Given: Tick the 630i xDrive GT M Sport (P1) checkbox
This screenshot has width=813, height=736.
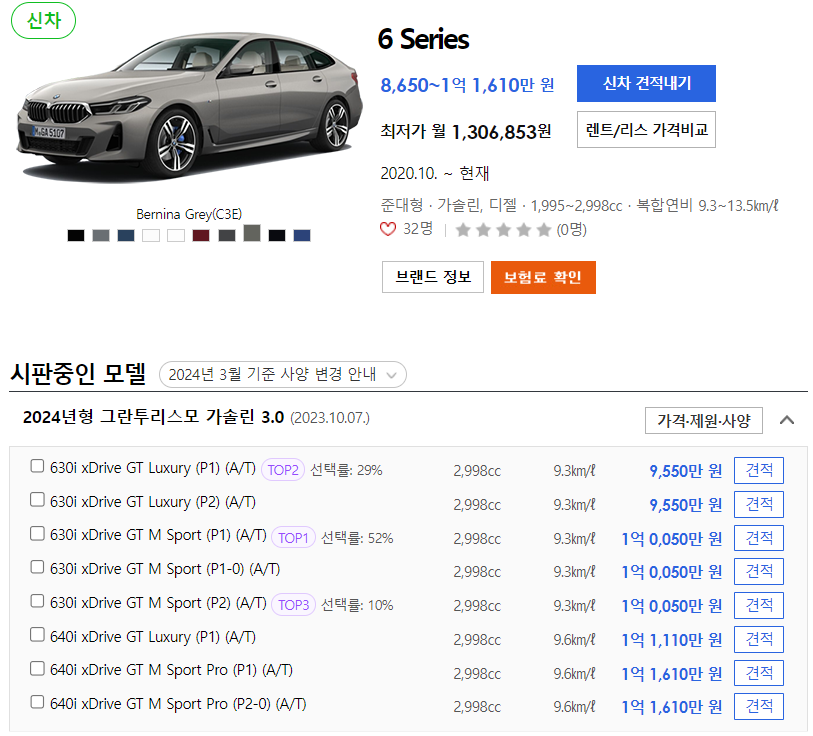Looking at the screenshot, I should (37, 533).
